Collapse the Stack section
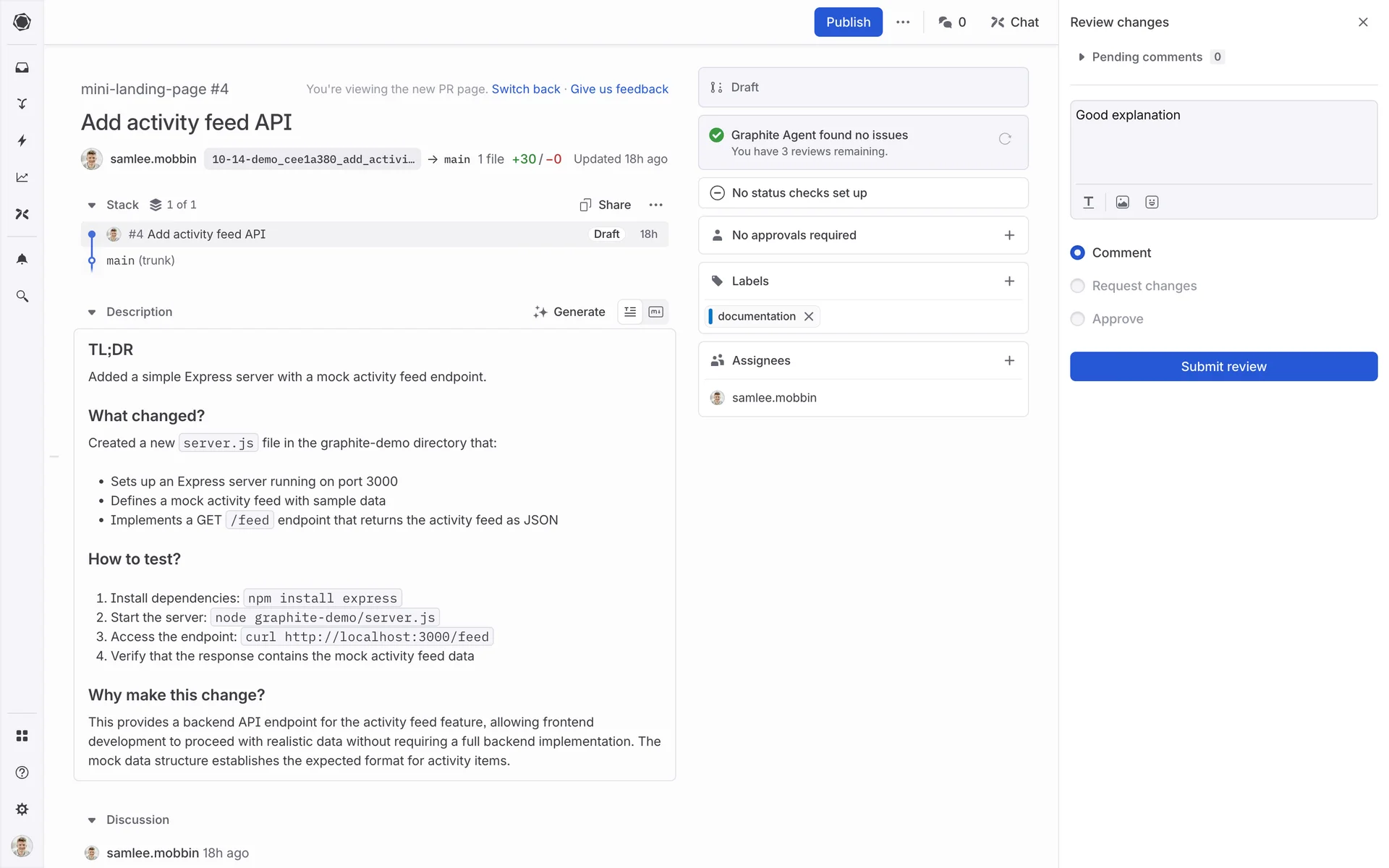Screen dimensions: 1389x868 pos(92,205)
